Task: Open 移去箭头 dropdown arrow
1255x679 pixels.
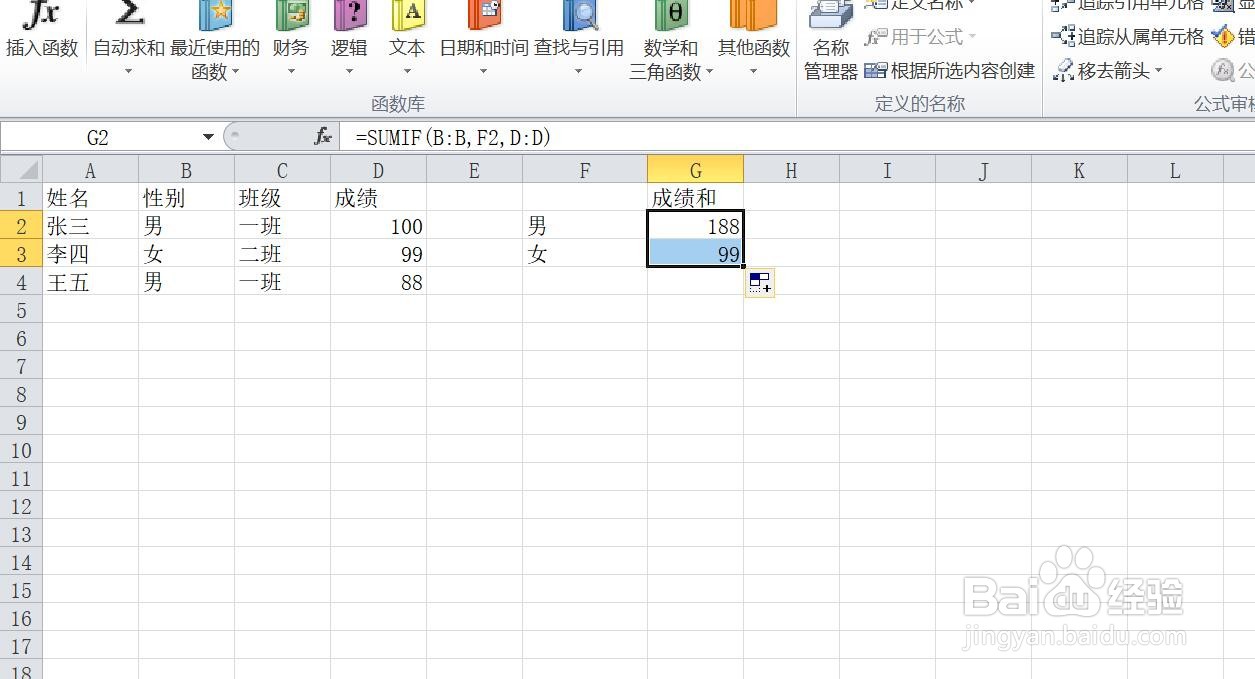Action: tap(1159, 71)
